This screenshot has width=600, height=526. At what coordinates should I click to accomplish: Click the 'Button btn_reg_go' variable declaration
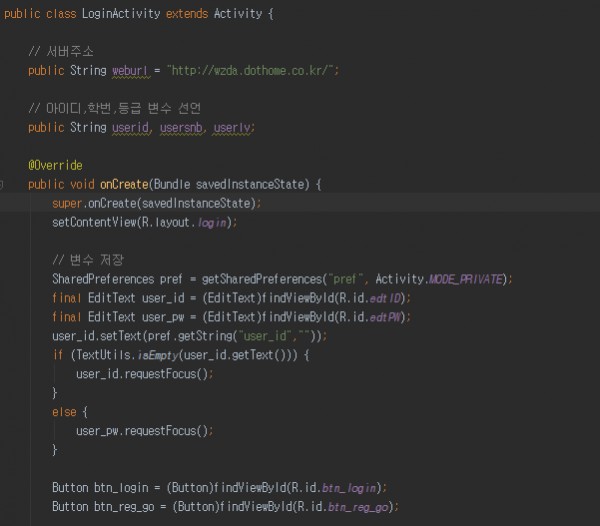point(103,506)
